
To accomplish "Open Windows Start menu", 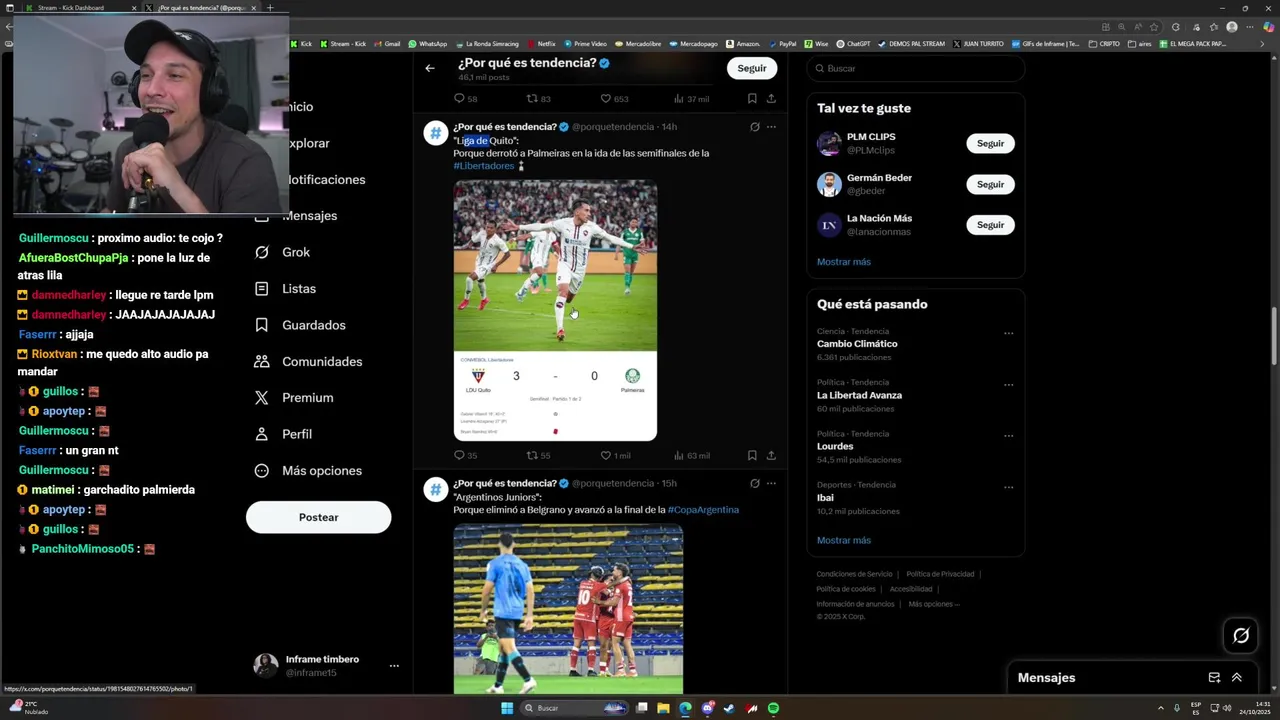I will pos(507,708).
